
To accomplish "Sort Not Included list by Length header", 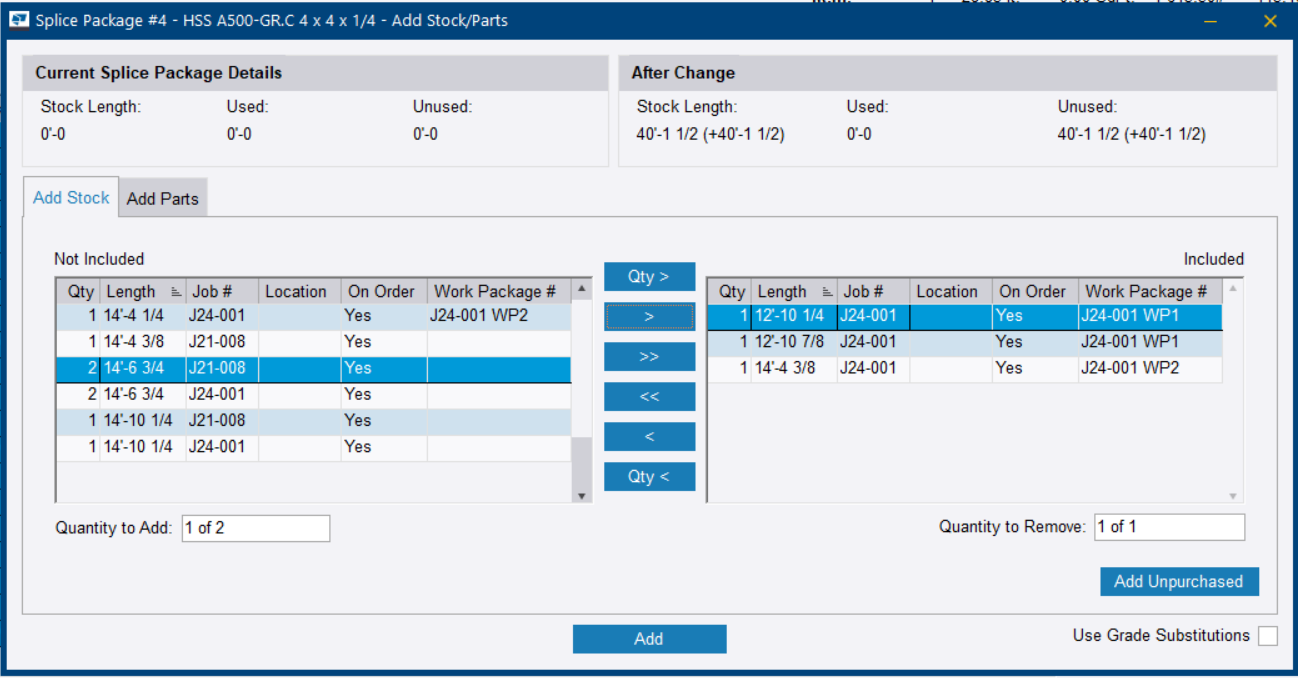I will tap(143, 292).
